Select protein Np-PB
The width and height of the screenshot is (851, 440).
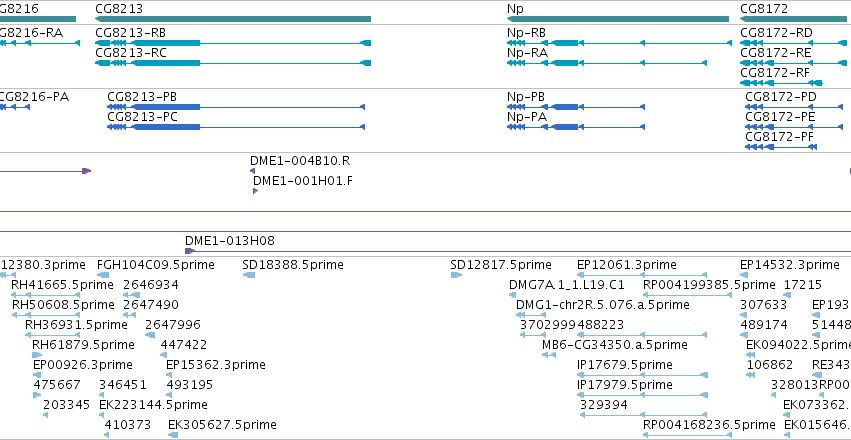point(576,107)
